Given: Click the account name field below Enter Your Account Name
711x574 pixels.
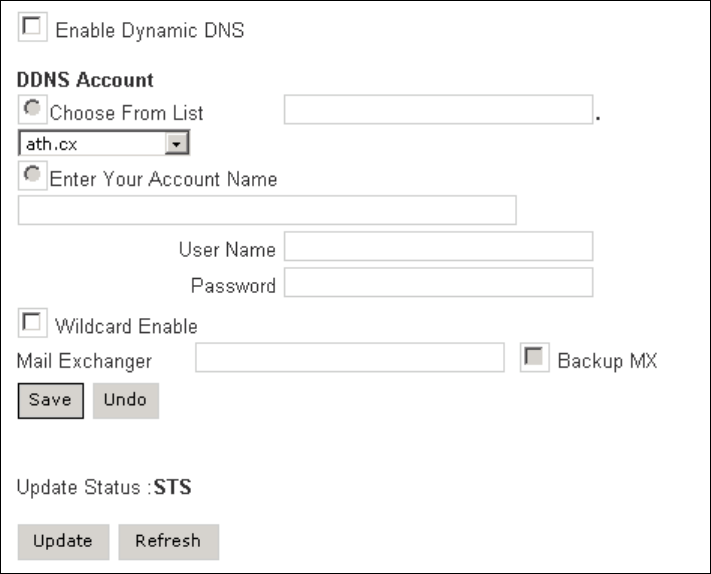Looking at the screenshot, I should pyautogui.click(x=267, y=210).
